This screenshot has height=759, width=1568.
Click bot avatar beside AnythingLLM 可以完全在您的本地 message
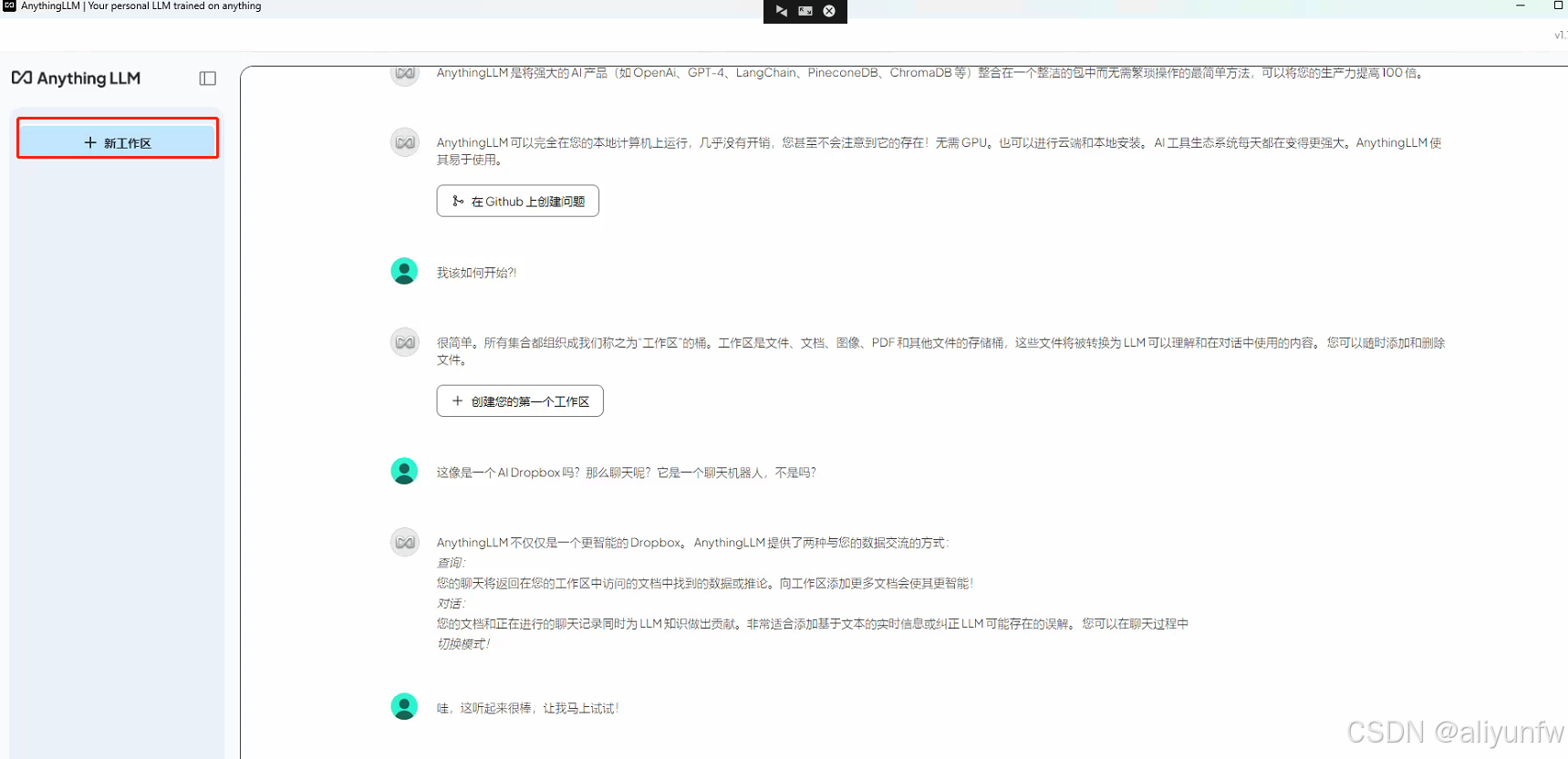404,141
